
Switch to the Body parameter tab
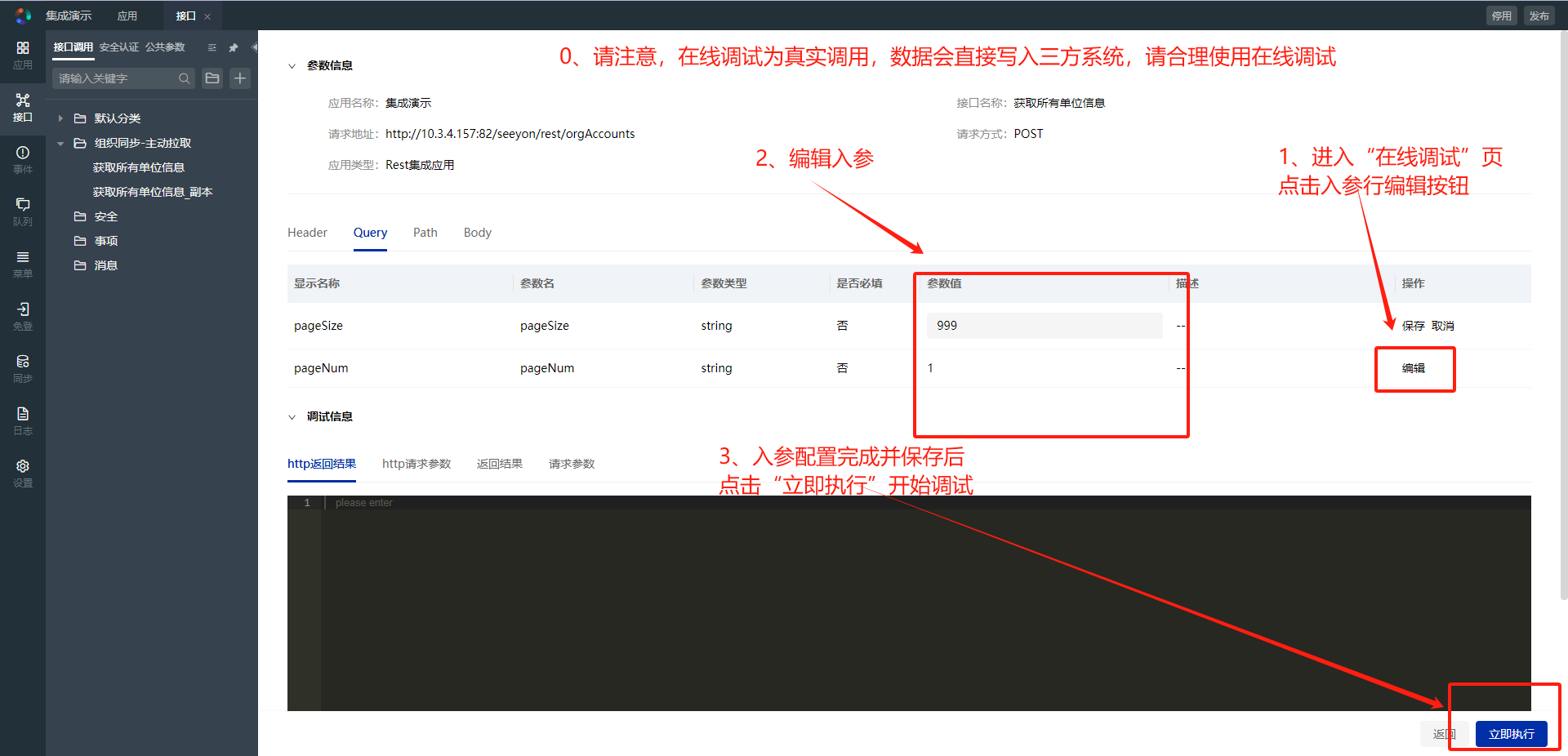click(477, 233)
